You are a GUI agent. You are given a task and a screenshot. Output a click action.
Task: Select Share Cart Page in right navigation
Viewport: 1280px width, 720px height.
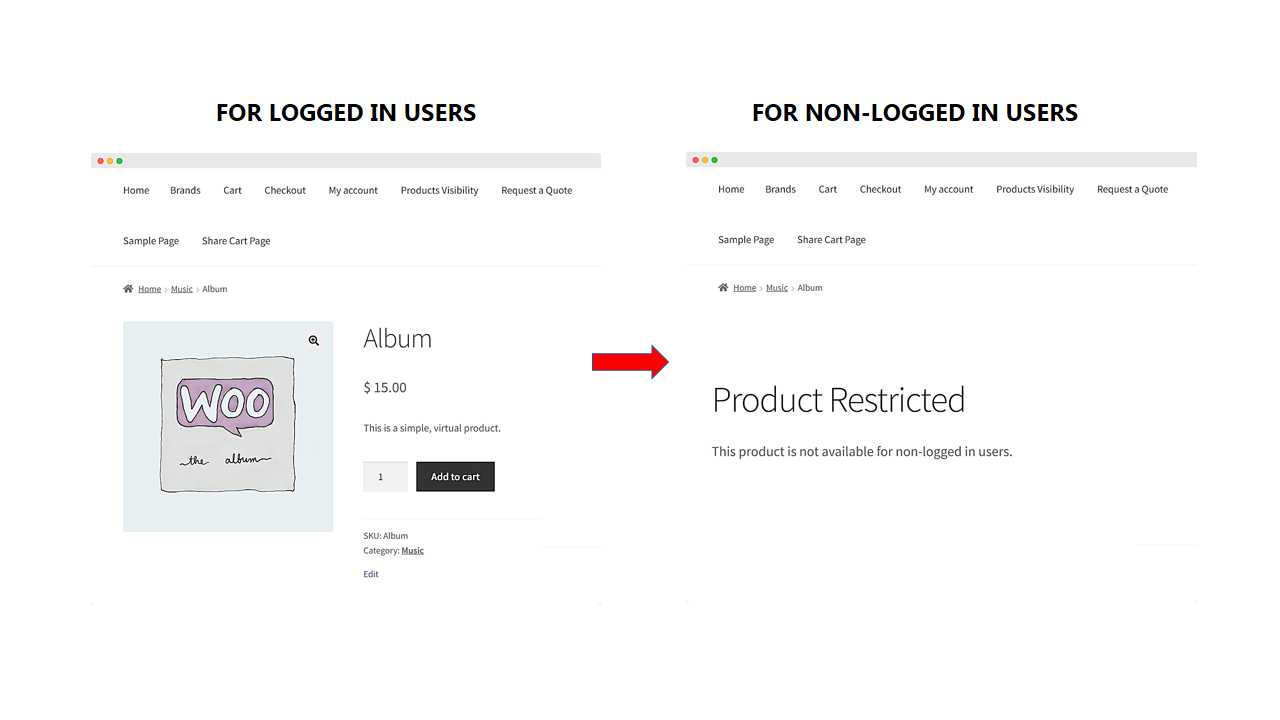(x=831, y=239)
